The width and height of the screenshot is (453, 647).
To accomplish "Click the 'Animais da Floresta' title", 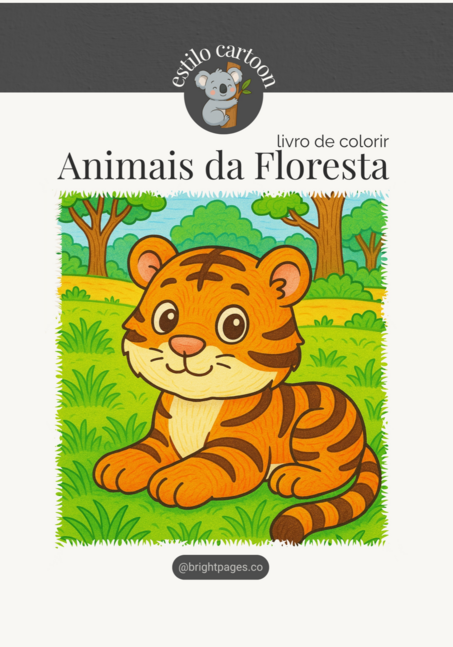I will pyautogui.click(x=223, y=166).
